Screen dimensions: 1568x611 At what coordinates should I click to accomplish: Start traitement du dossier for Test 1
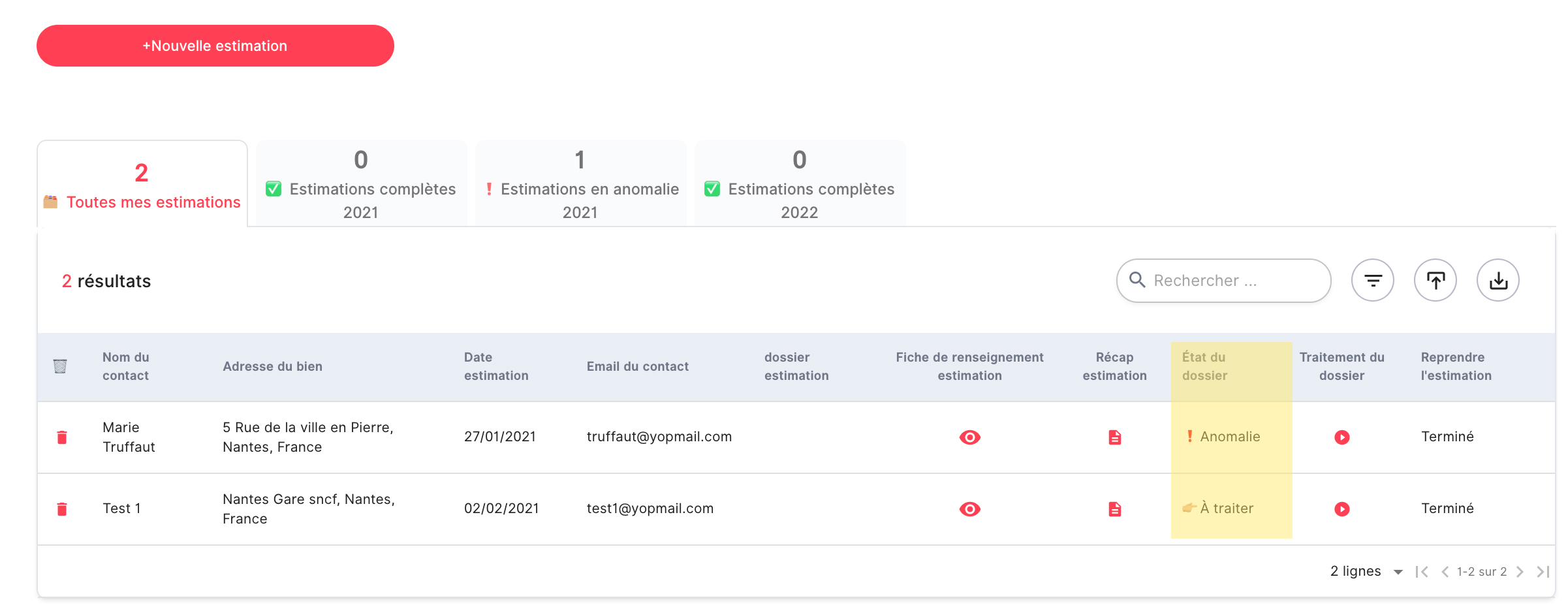(x=1342, y=509)
